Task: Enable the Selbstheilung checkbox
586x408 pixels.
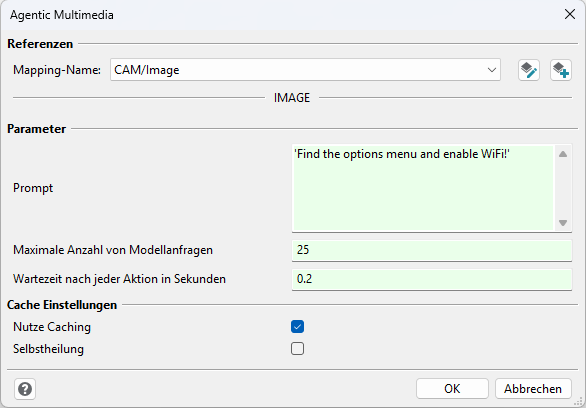Action: (297, 349)
